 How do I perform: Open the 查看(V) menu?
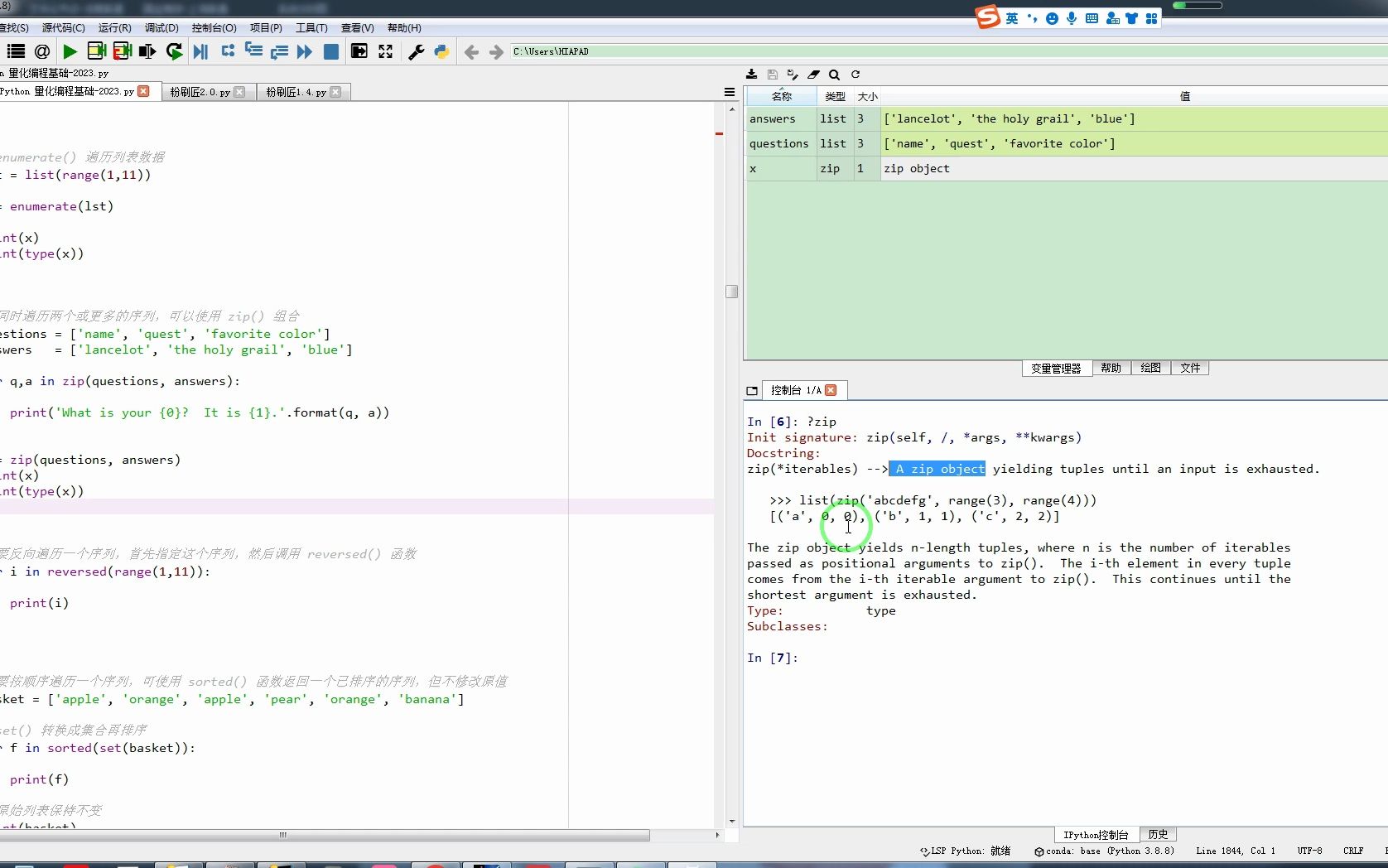pos(358,28)
